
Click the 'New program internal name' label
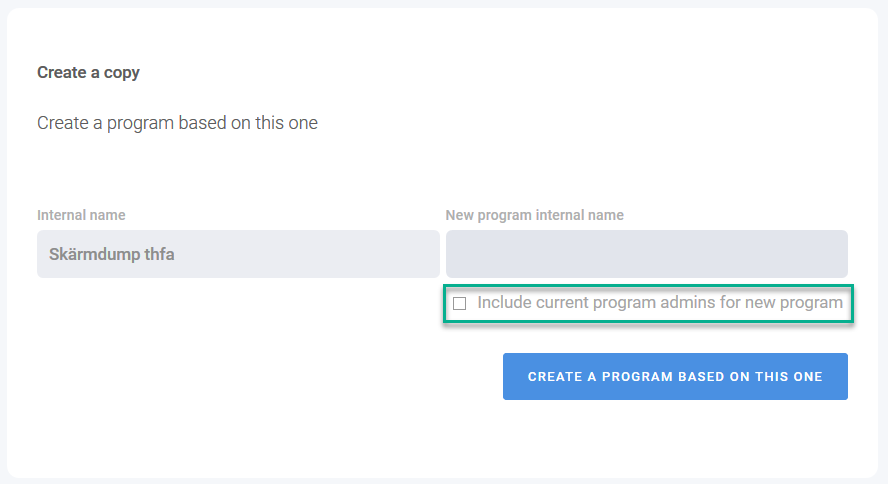click(x=534, y=215)
